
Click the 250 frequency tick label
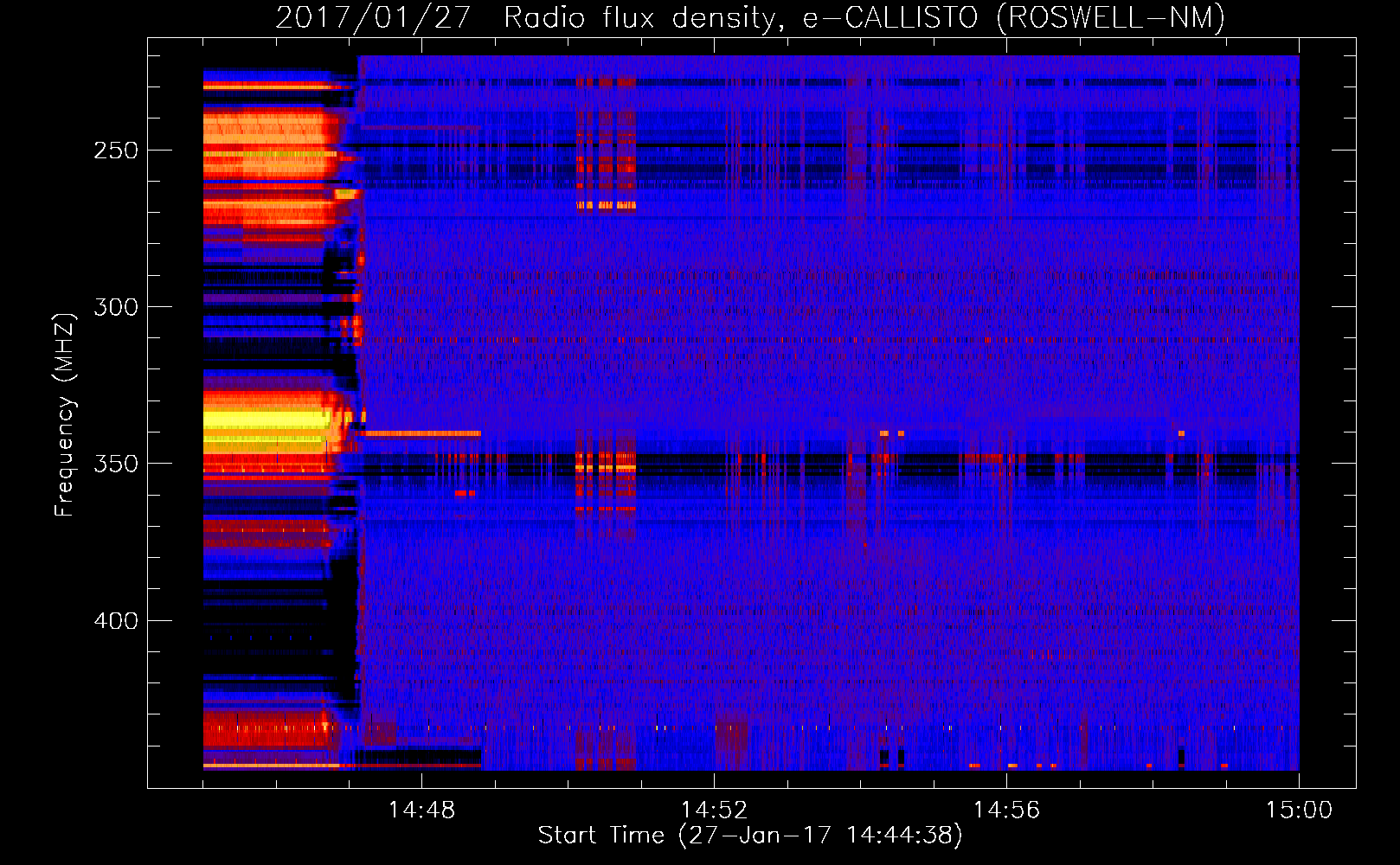(116, 150)
